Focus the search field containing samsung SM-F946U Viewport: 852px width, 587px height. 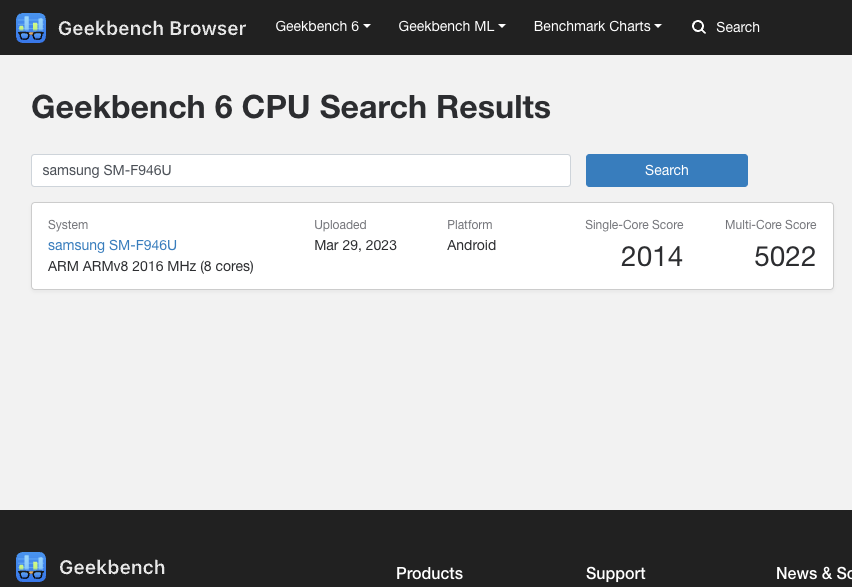click(300, 170)
